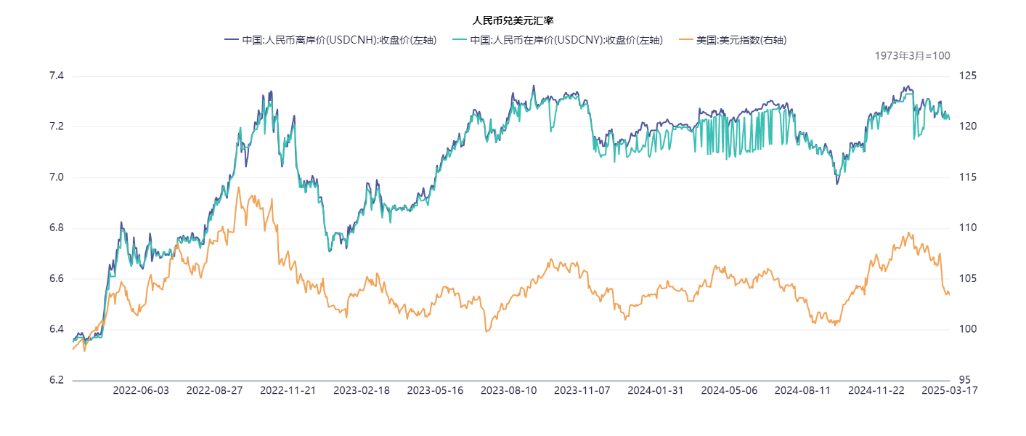Select the 2022-11-21 date axis label
The height and width of the screenshot is (436, 1026).
pos(288,390)
